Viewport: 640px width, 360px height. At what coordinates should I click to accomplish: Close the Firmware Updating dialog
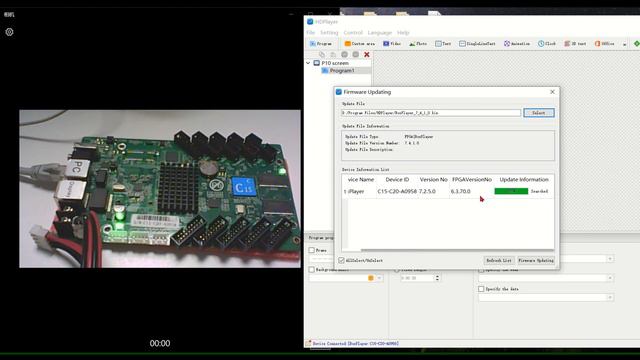pyautogui.click(x=552, y=92)
